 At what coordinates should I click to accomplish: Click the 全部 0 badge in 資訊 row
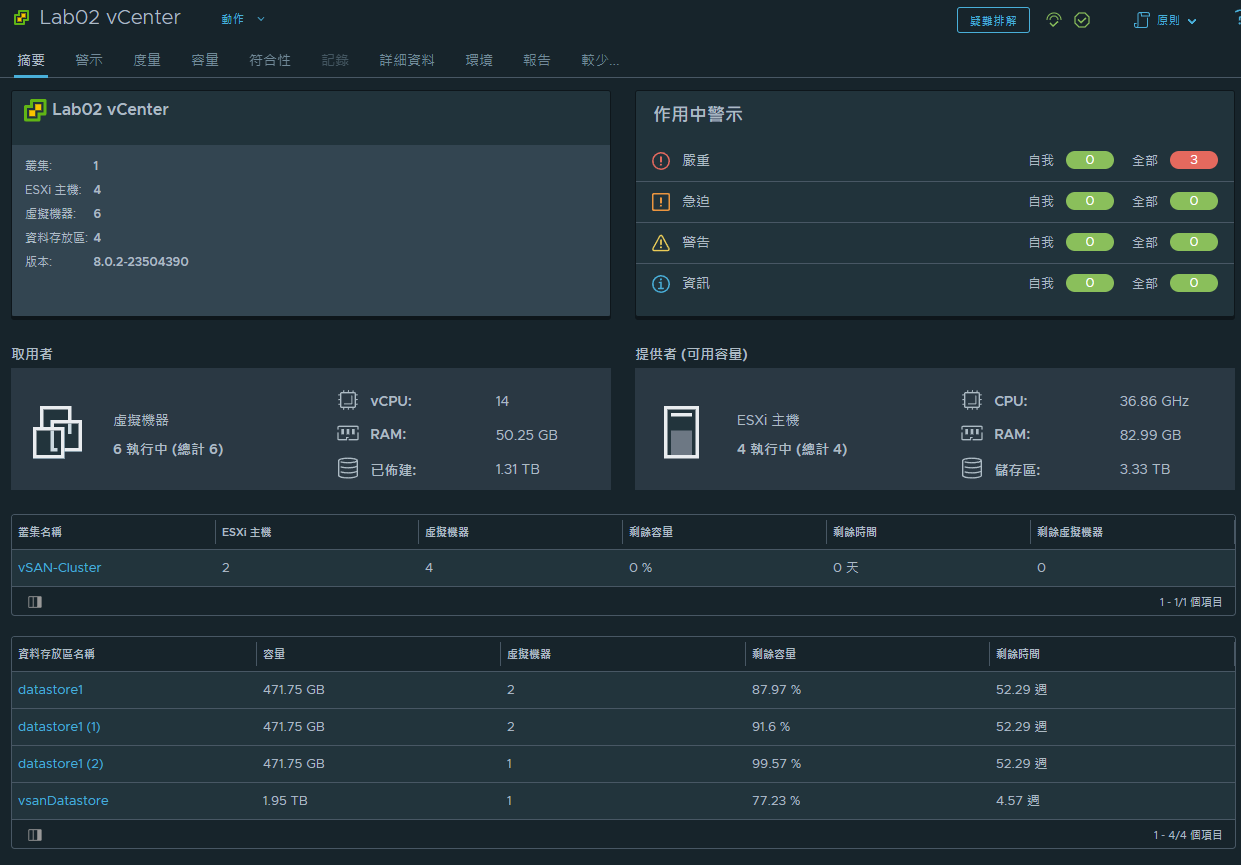pyautogui.click(x=1194, y=283)
